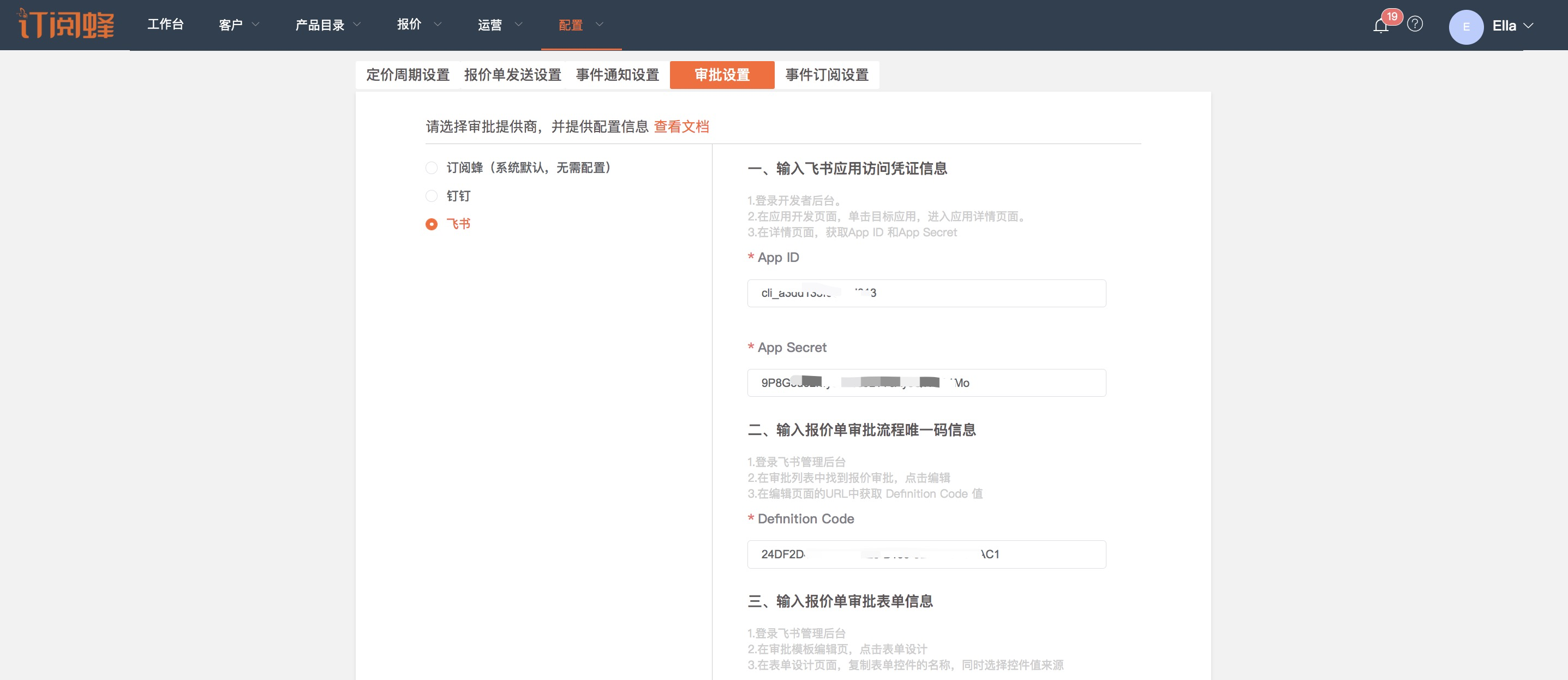Screen dimensions: 1568x680
Task: Switch to the 定价周期设置 tab
Action: point(407,75)
